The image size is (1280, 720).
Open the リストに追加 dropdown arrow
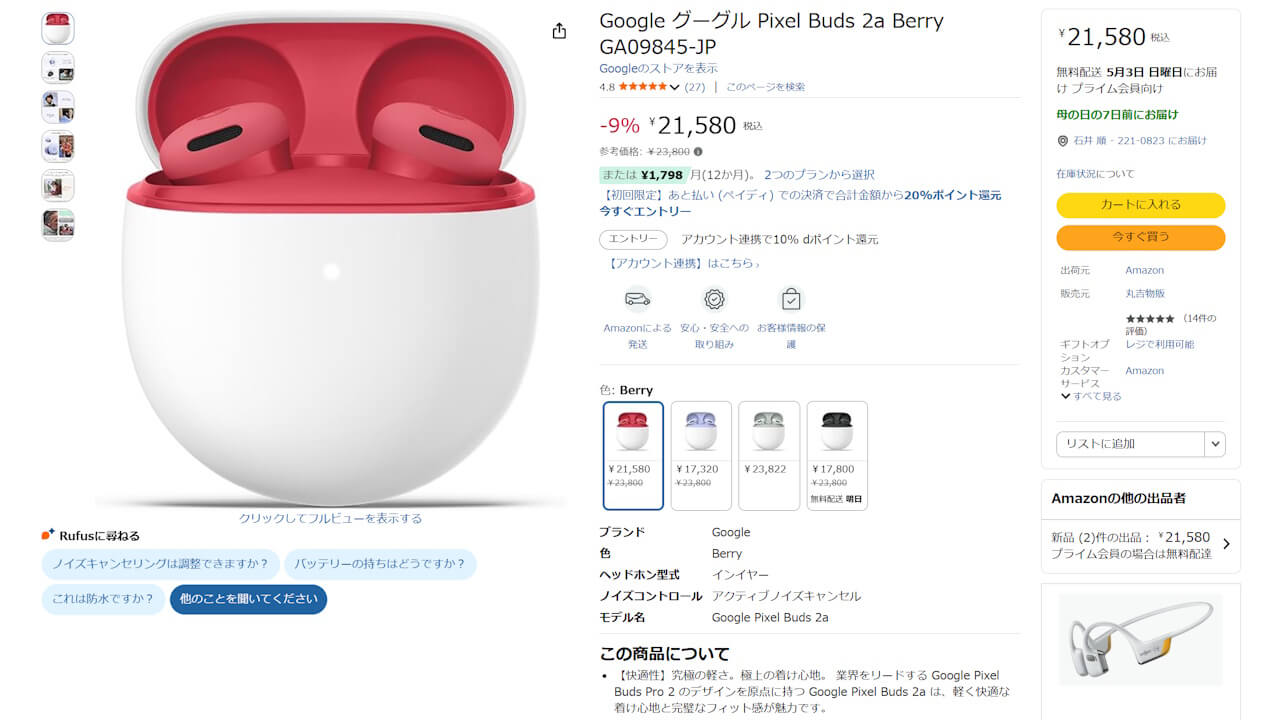1213,444
